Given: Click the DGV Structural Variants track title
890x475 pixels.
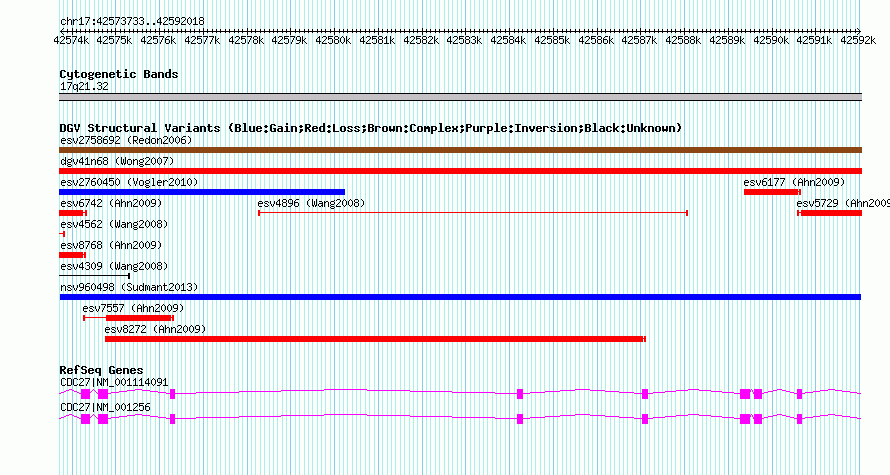Looking at the screenshot, I should 371,128.
